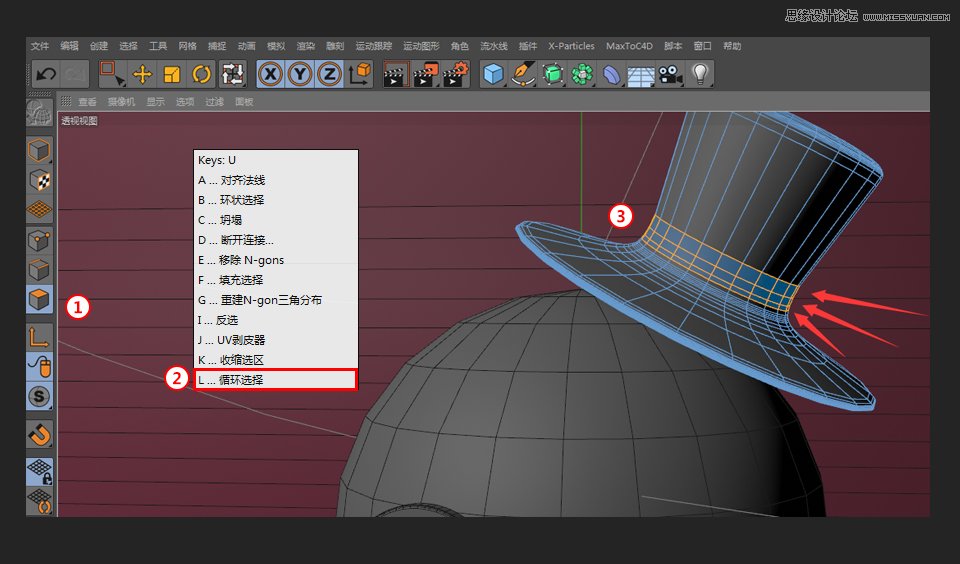
Task: Click the Undo arrow button
Action: click(x=45, y=74)
